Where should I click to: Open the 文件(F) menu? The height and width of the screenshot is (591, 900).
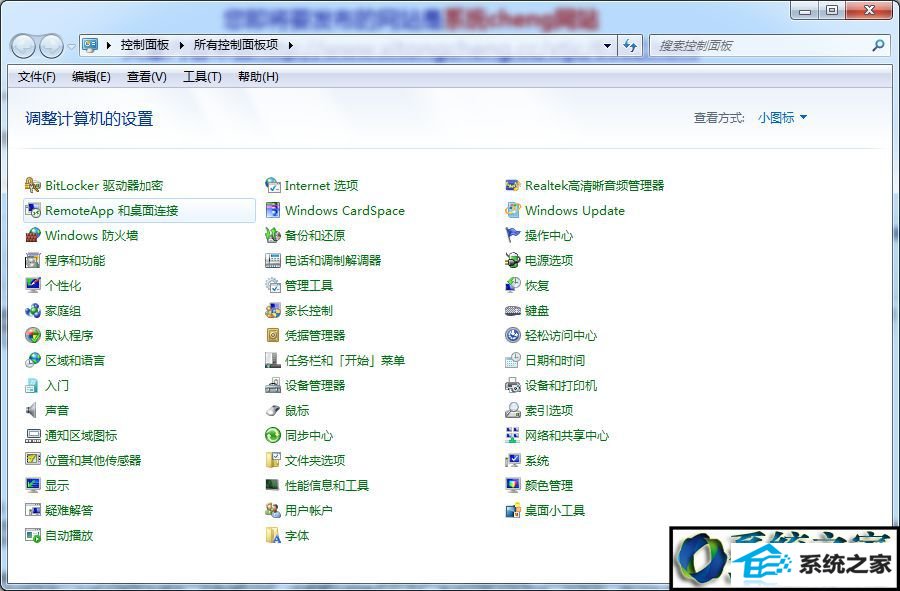click(37, 77)
